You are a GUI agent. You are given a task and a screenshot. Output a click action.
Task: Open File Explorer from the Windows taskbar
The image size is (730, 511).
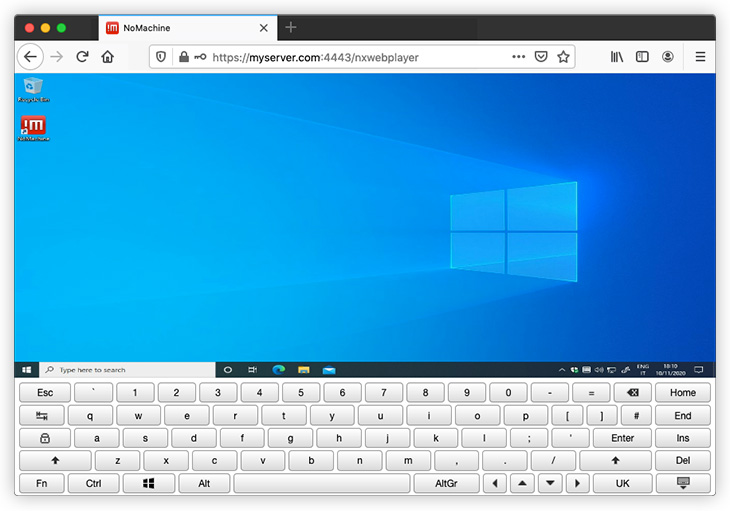(304, 370)
